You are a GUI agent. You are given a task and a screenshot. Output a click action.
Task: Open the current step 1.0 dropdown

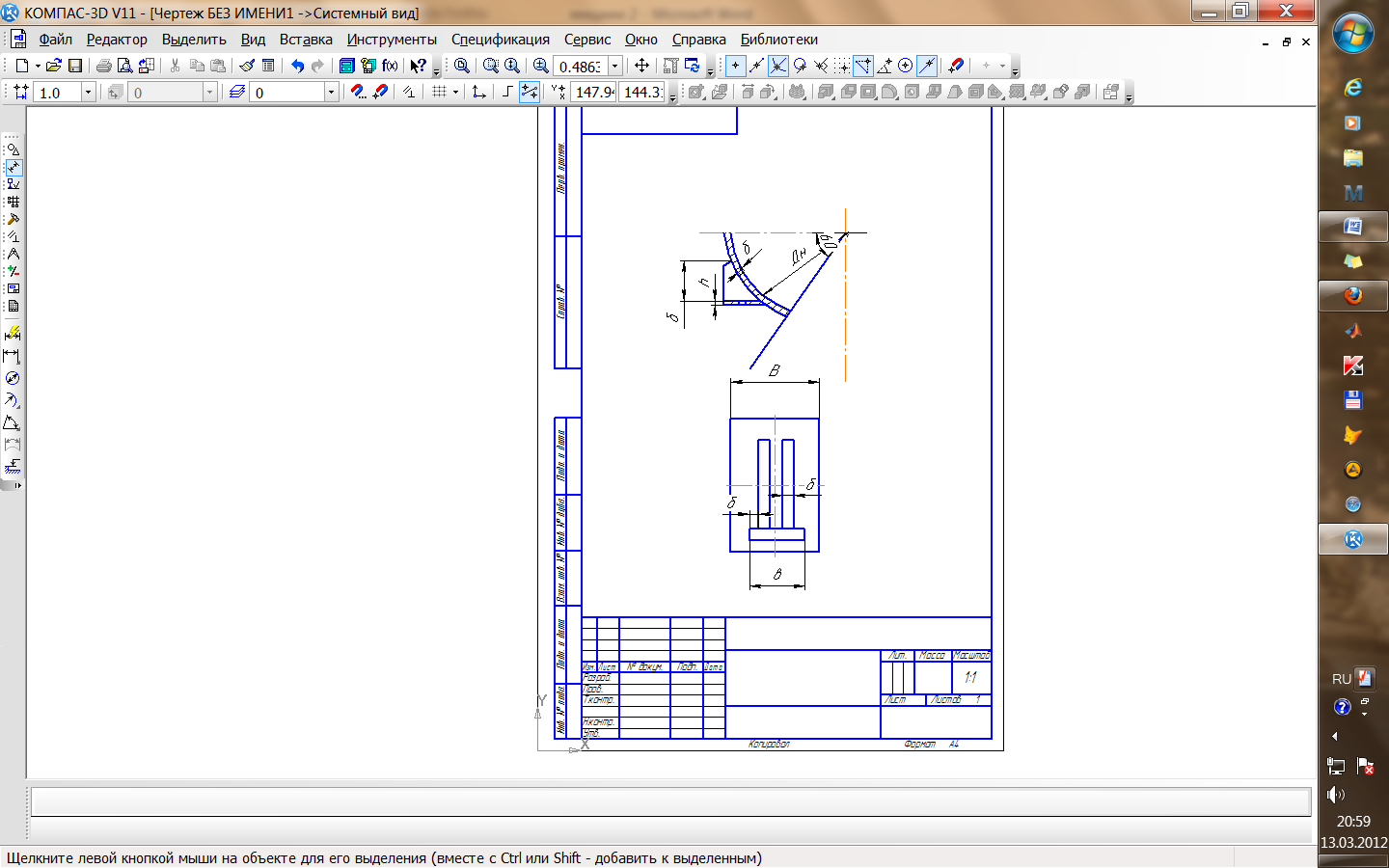pos(88,93)
